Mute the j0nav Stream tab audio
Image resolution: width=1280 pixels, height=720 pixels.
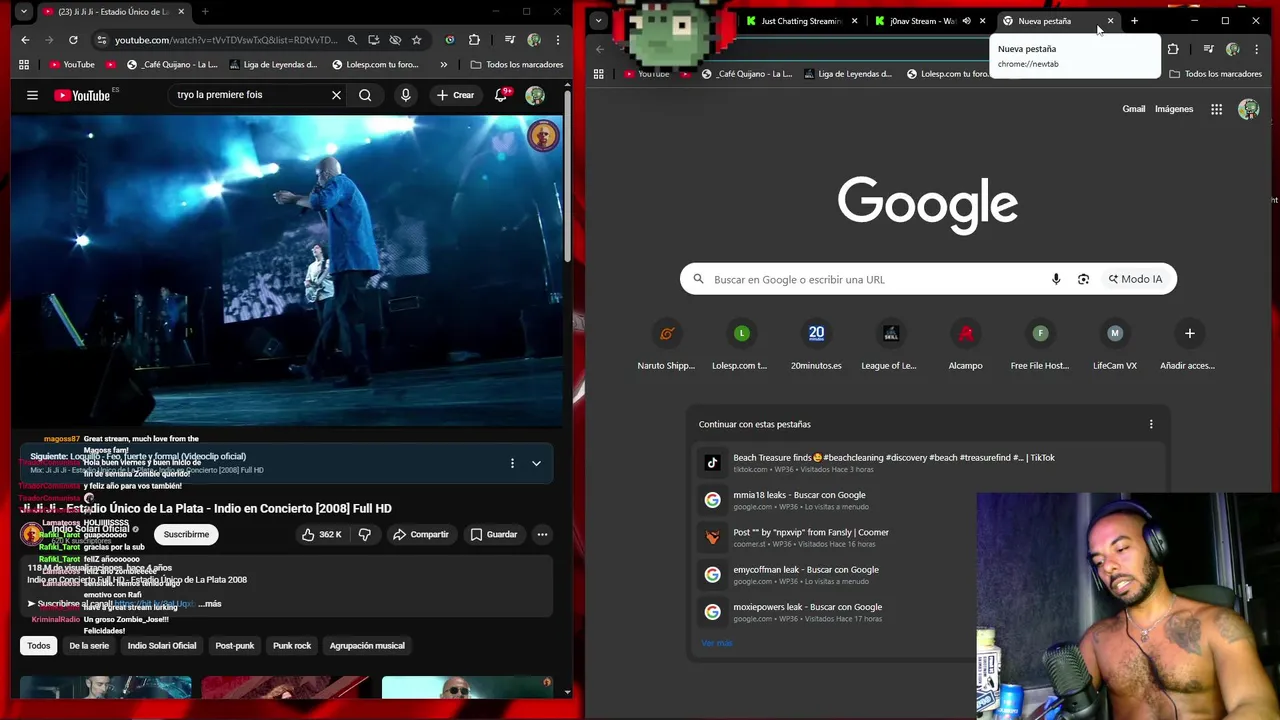click(x=966, y=21)
